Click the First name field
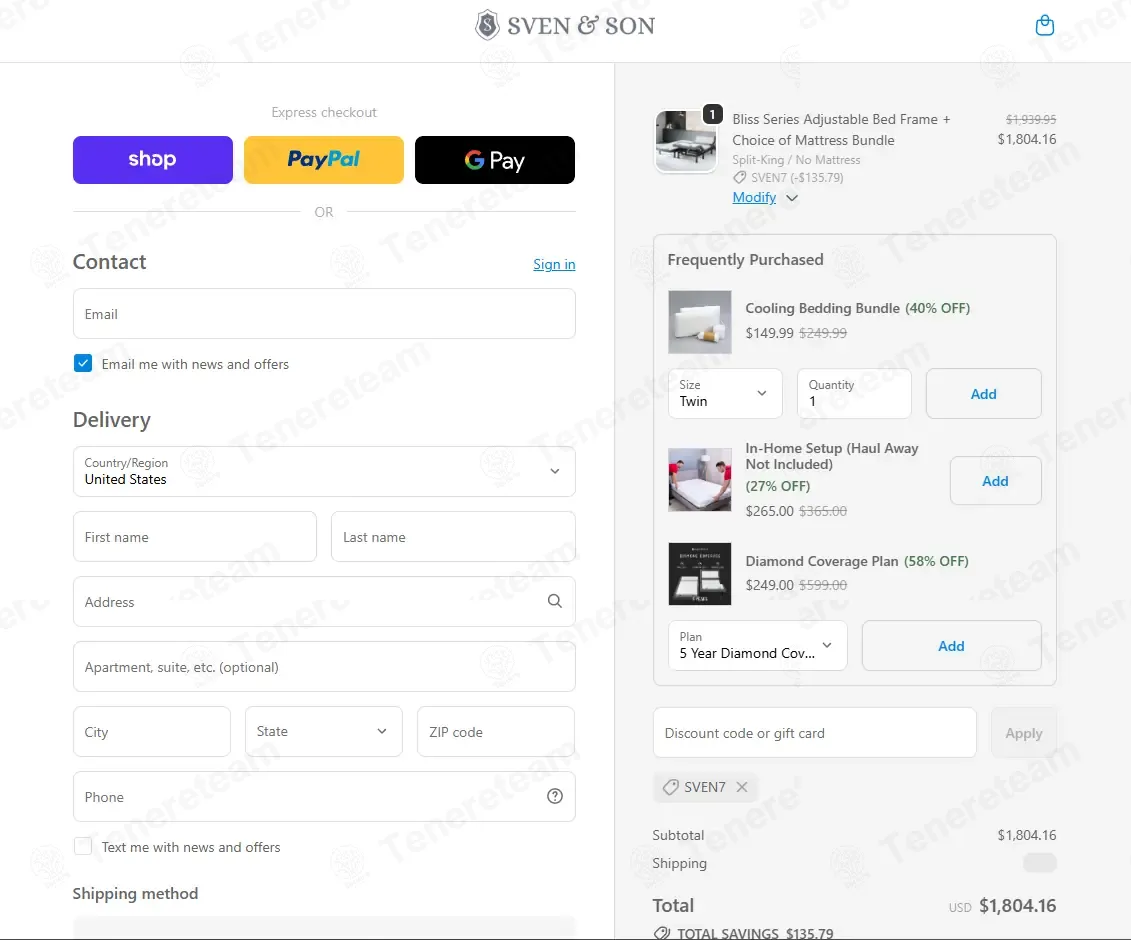1131x940 pixels. [195, 537]
